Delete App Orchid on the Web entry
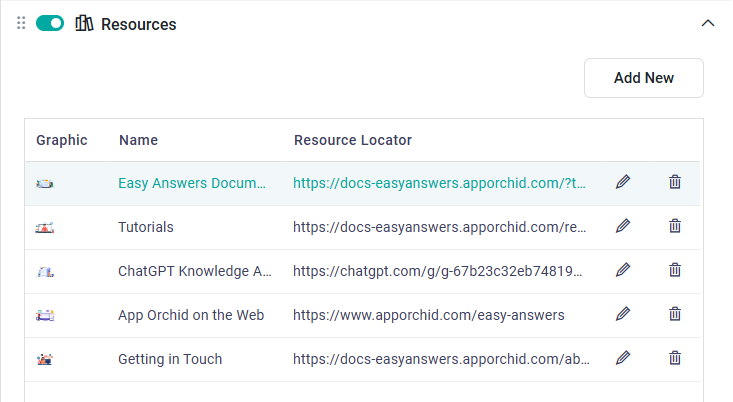 coord(675,314)
